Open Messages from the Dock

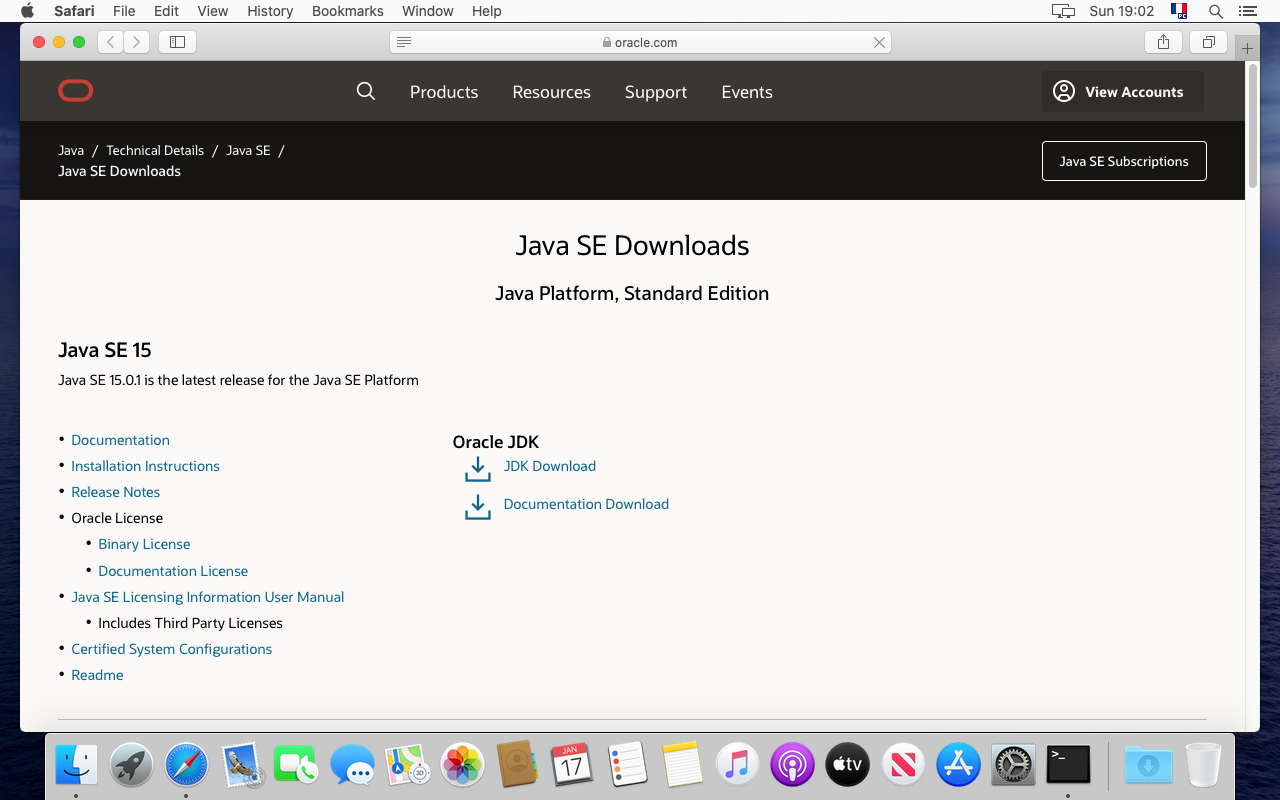tap(352, 765)
